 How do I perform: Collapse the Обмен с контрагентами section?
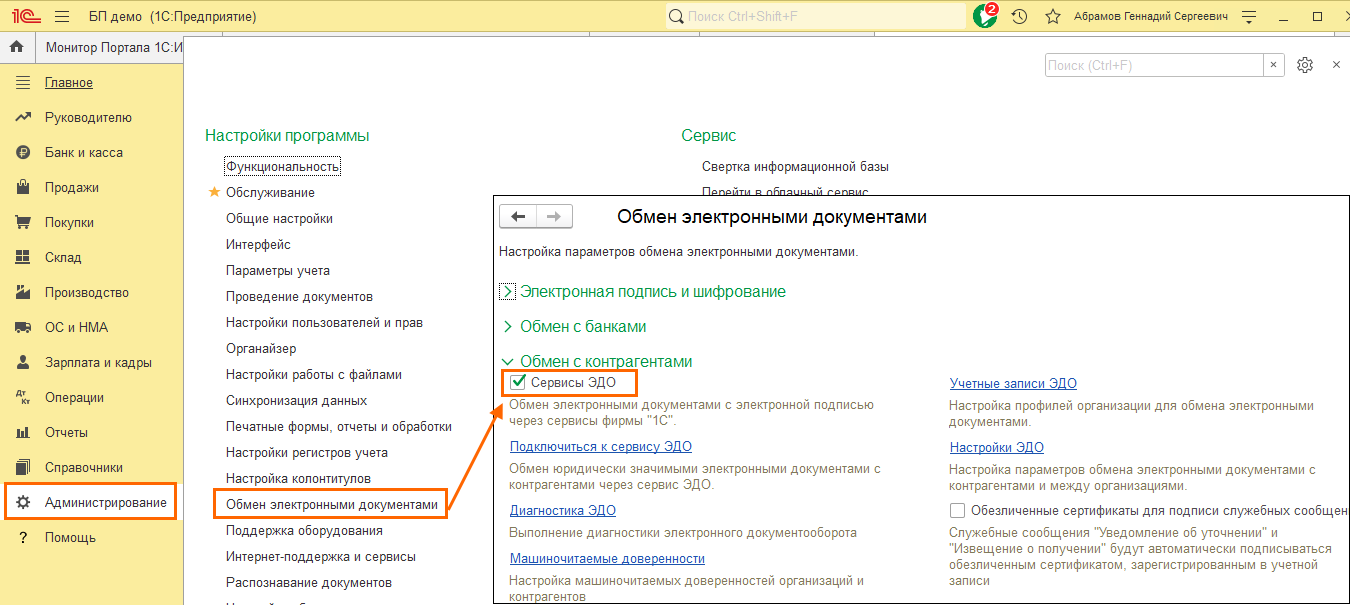508,362
